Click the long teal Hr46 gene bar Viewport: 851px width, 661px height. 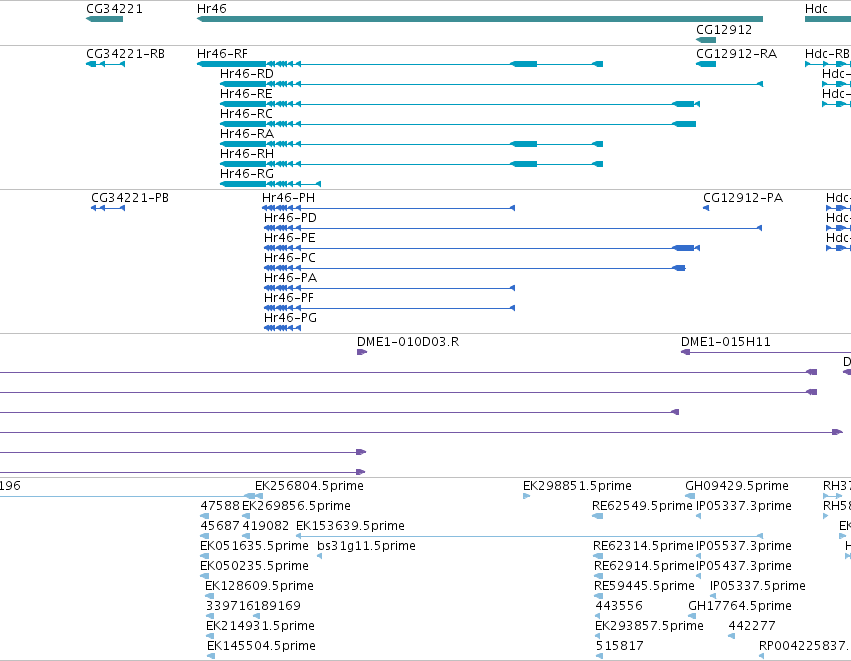(x=480, y=19)
